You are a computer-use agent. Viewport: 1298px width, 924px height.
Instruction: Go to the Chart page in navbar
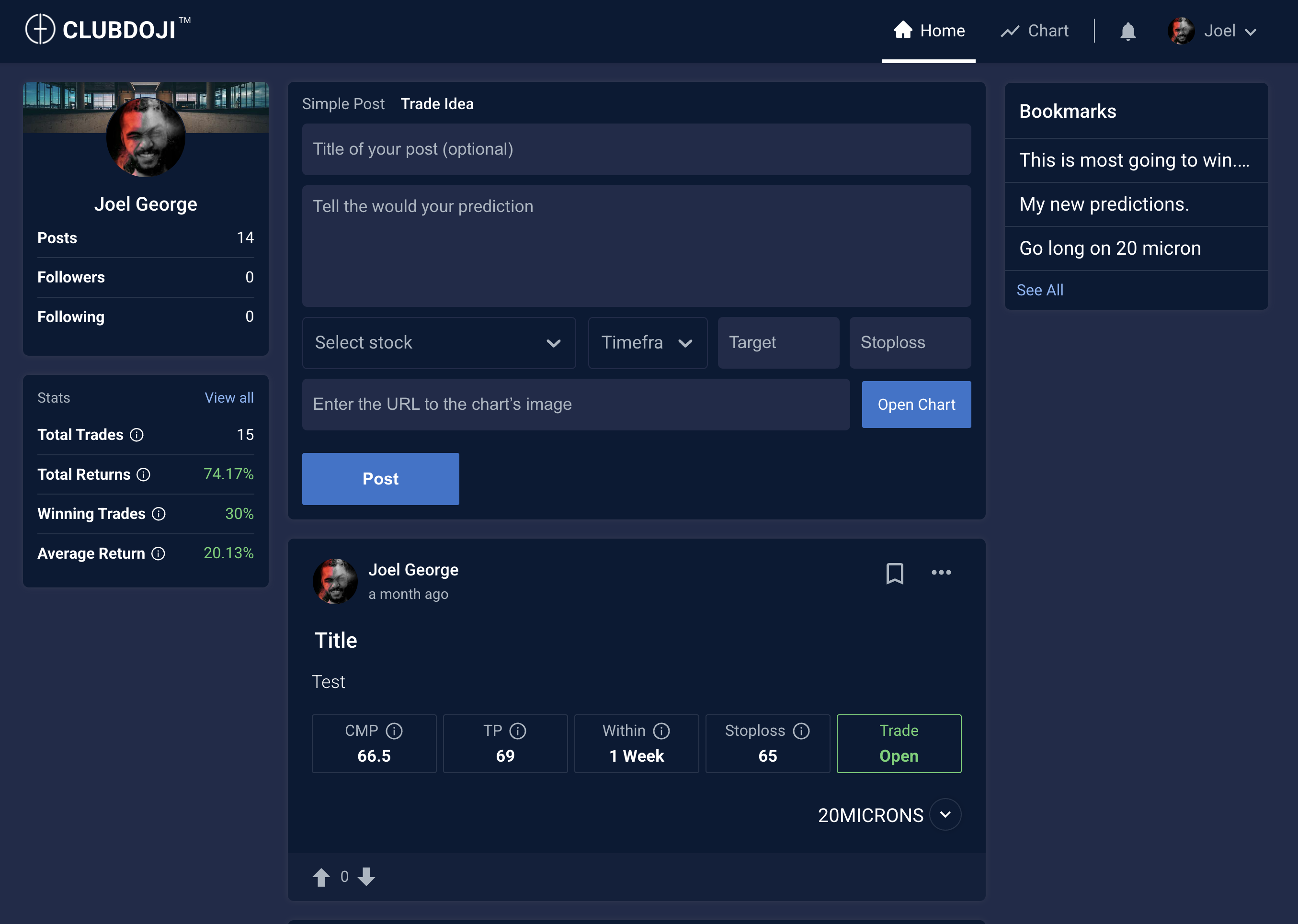tap(1035, 31)
